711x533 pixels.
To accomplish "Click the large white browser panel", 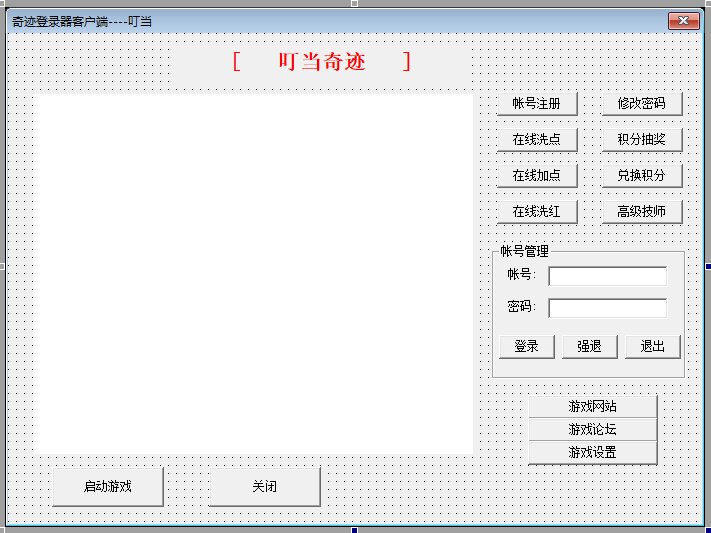I will 255,273.
